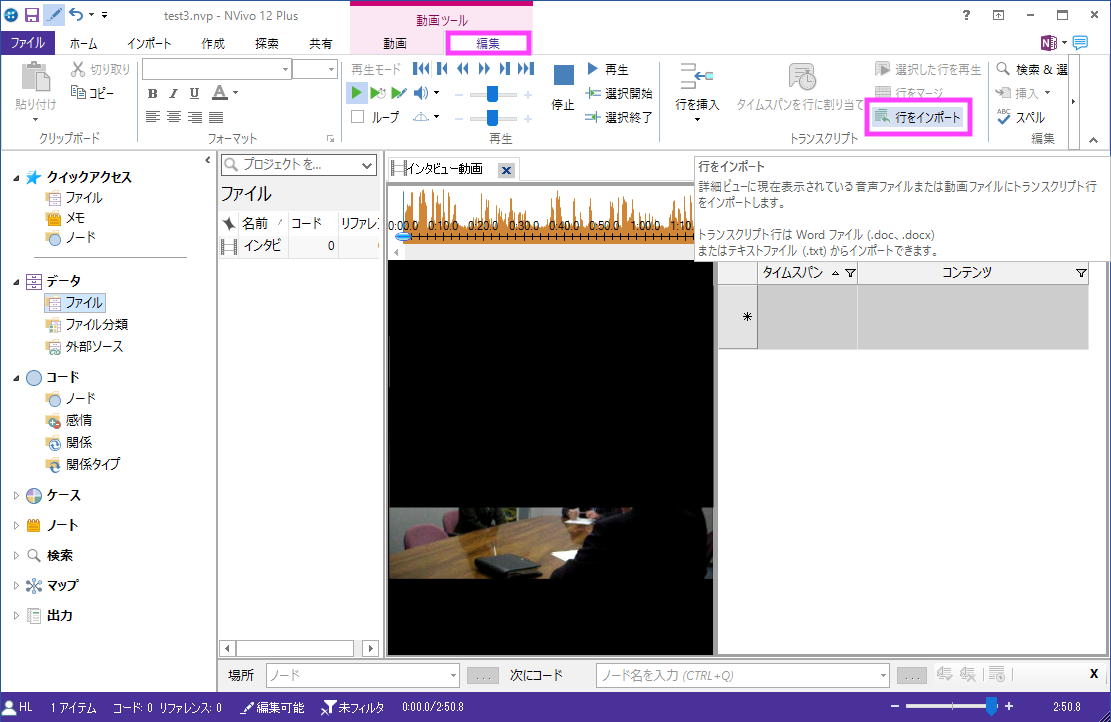Image resolution: width=1111 pixels, height=722 pixels.
Task: Click the プロジェクトを search field
Action: click(298, 164)
